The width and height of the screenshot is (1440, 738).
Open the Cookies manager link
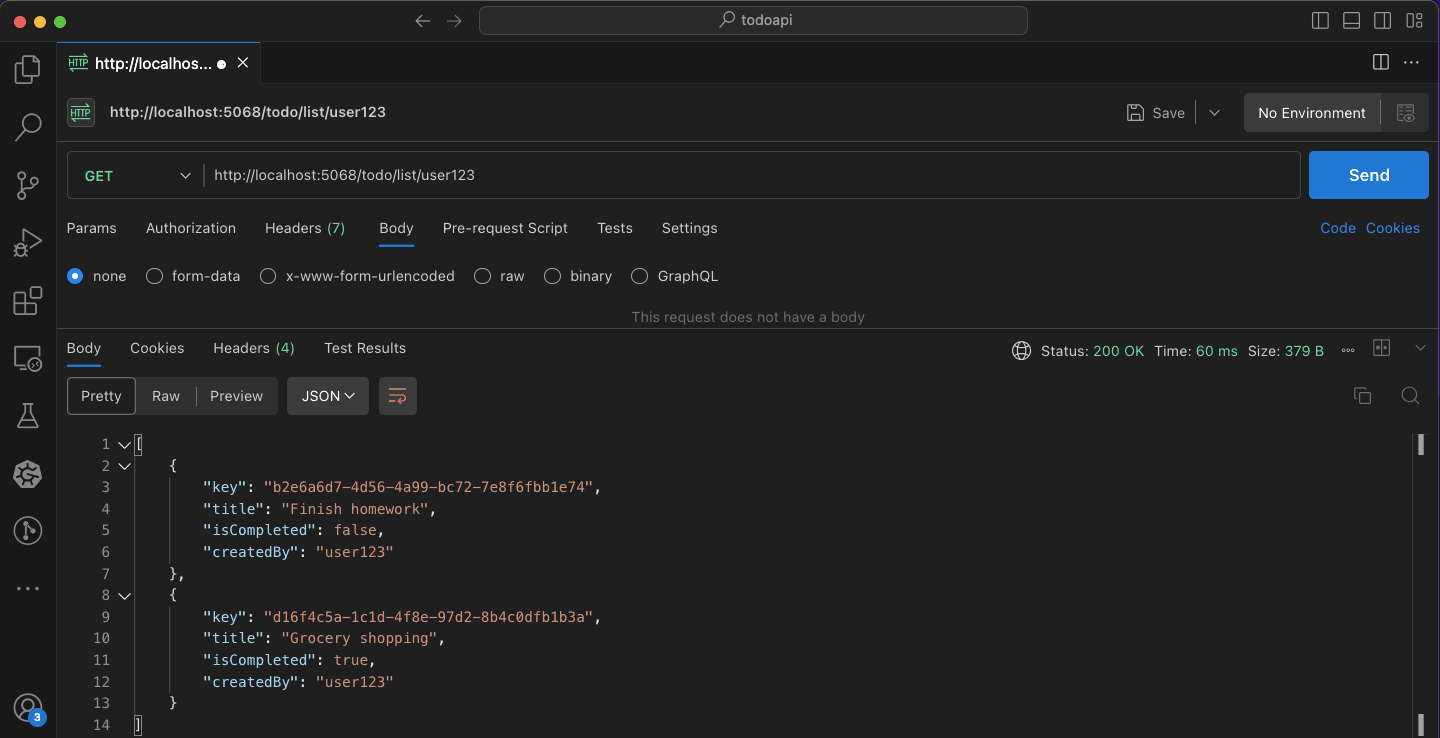click(1393, 228)
